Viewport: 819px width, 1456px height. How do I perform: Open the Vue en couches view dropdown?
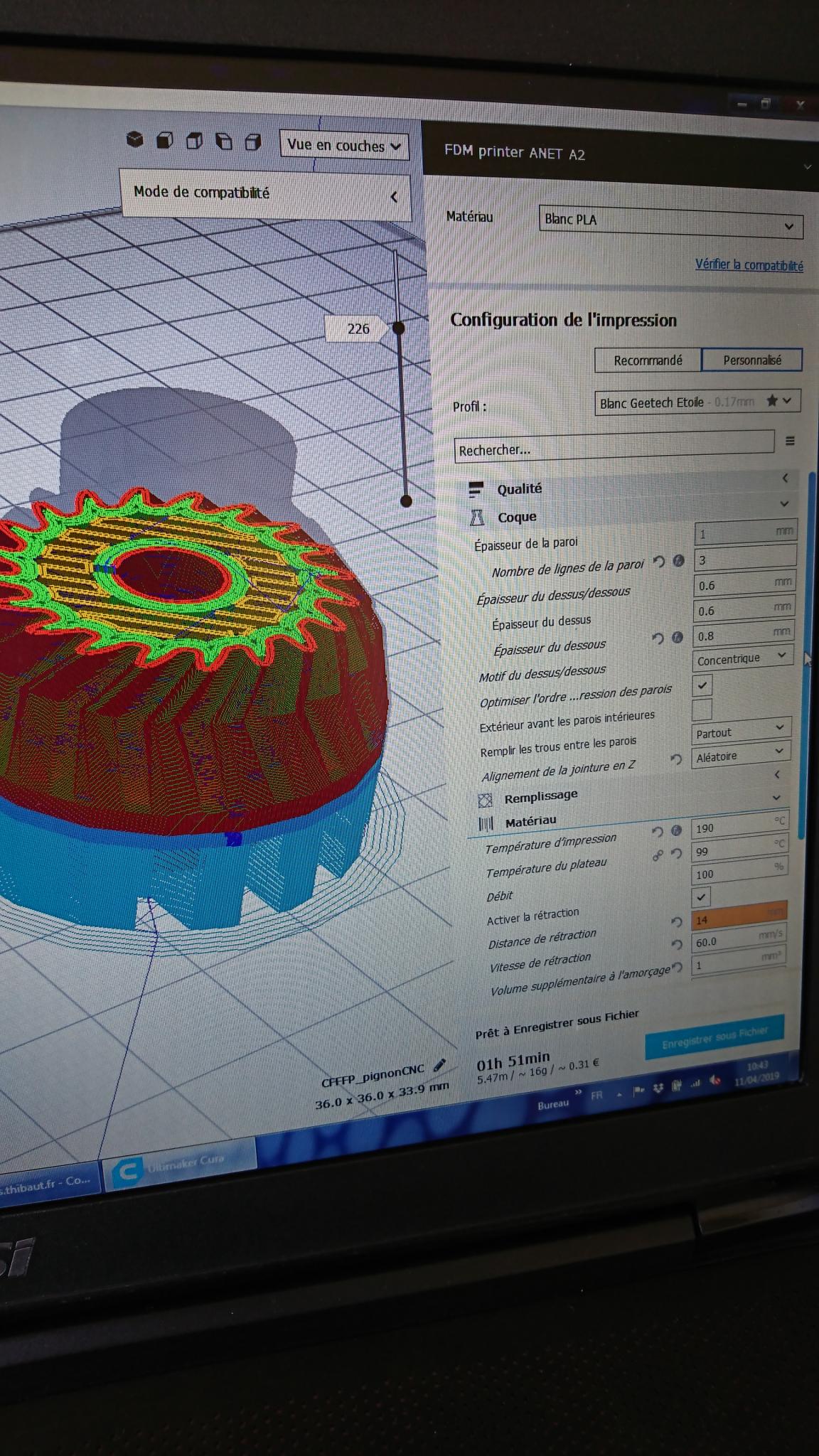tap(344, 146)
